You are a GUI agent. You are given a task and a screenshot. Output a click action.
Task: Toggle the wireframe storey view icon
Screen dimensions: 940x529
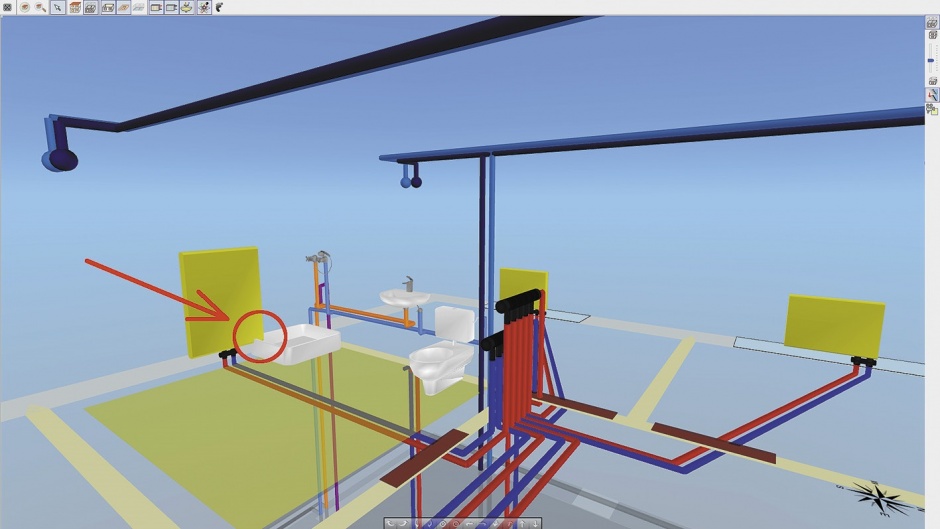[x=91, y=7]
